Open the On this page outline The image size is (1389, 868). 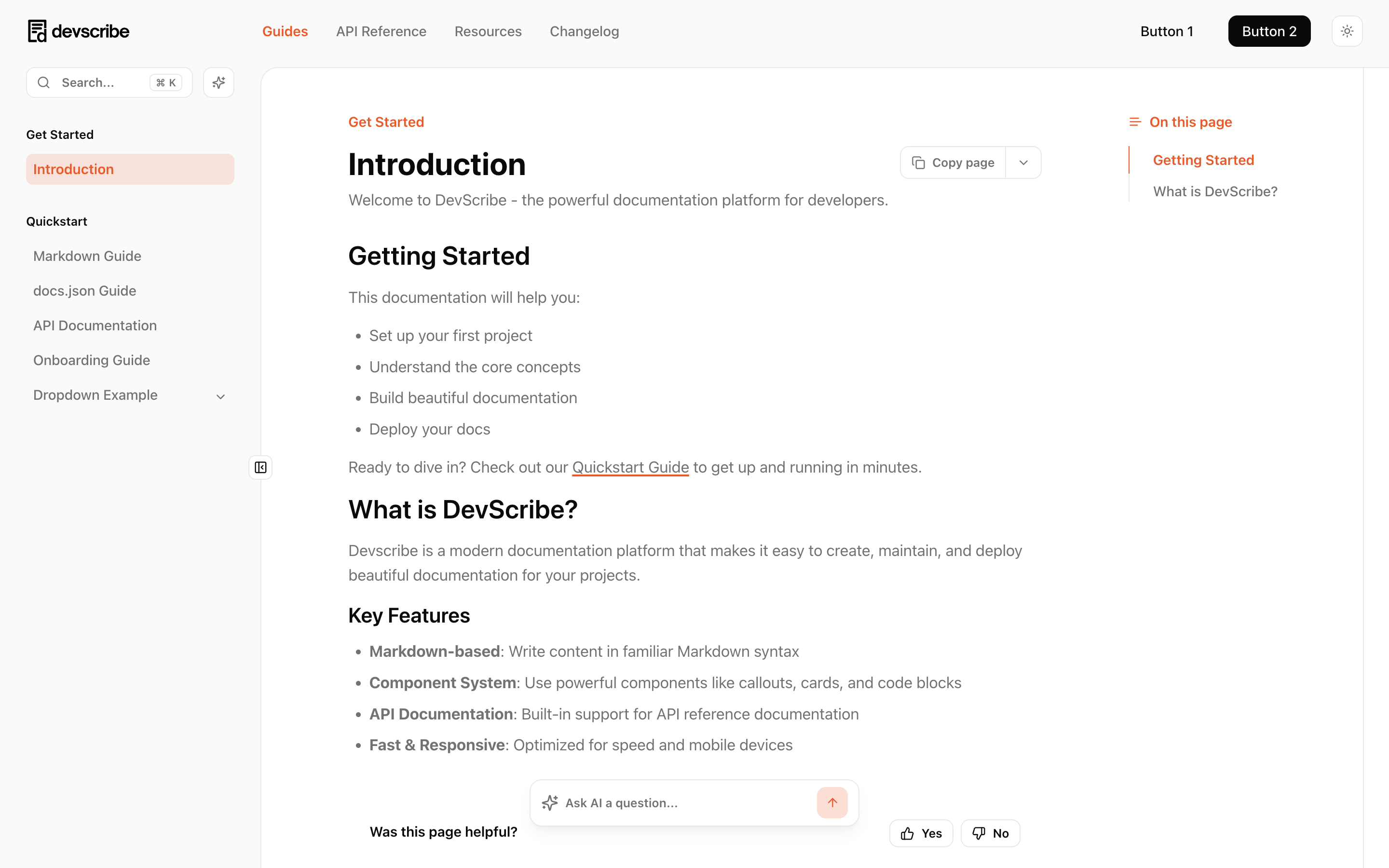1190,122
